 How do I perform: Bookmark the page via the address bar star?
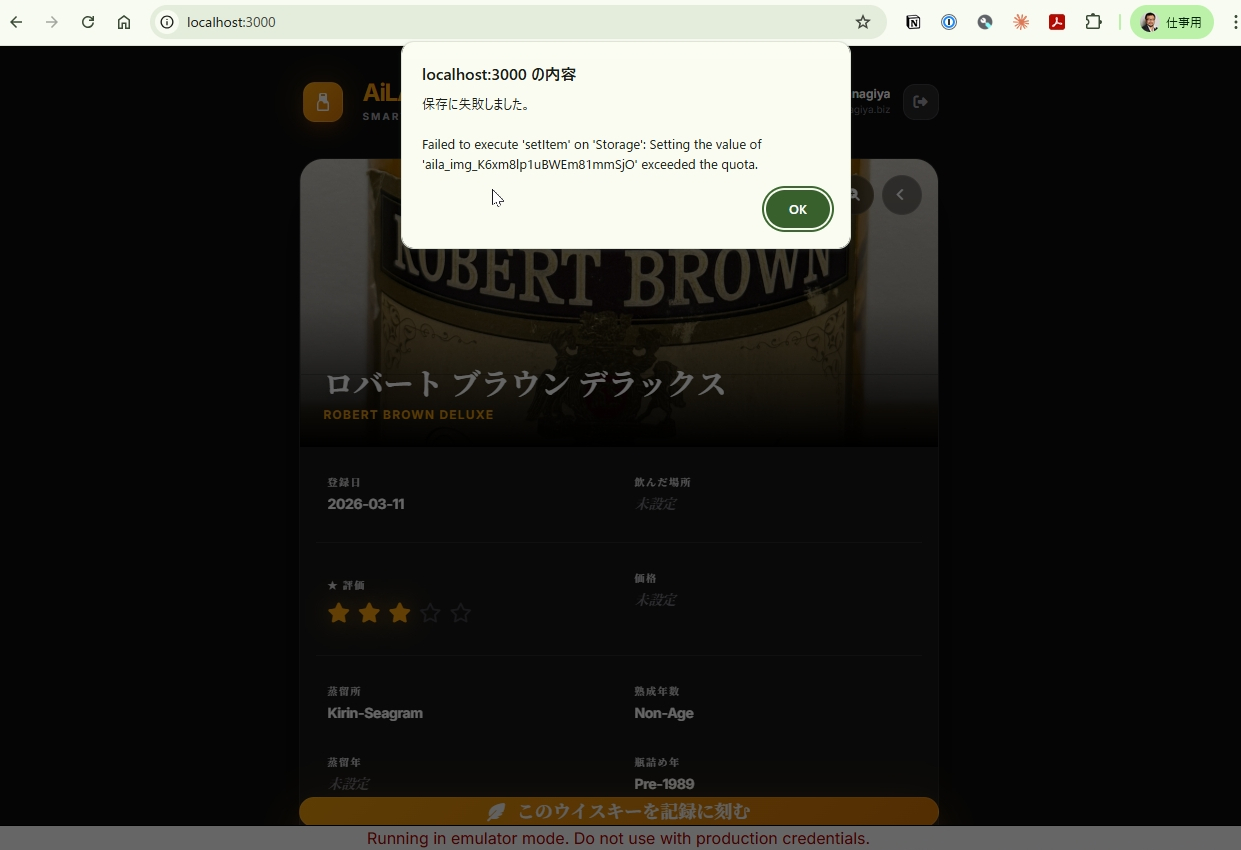click(862, 21)
